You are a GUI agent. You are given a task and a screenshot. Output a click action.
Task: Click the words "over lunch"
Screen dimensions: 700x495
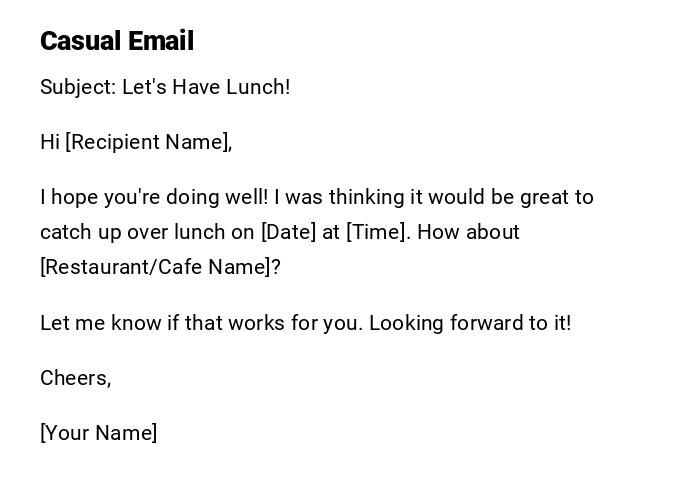pos(173,232)
